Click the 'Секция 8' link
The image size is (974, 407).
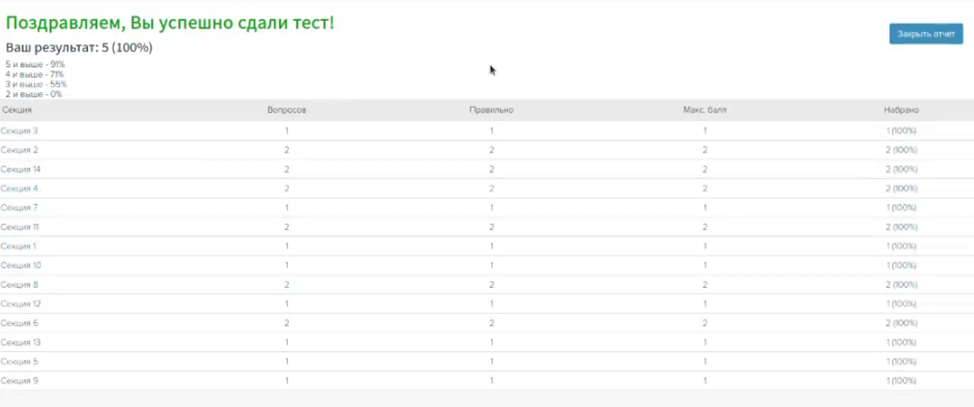pyautogui.click(x=19, y=285)
